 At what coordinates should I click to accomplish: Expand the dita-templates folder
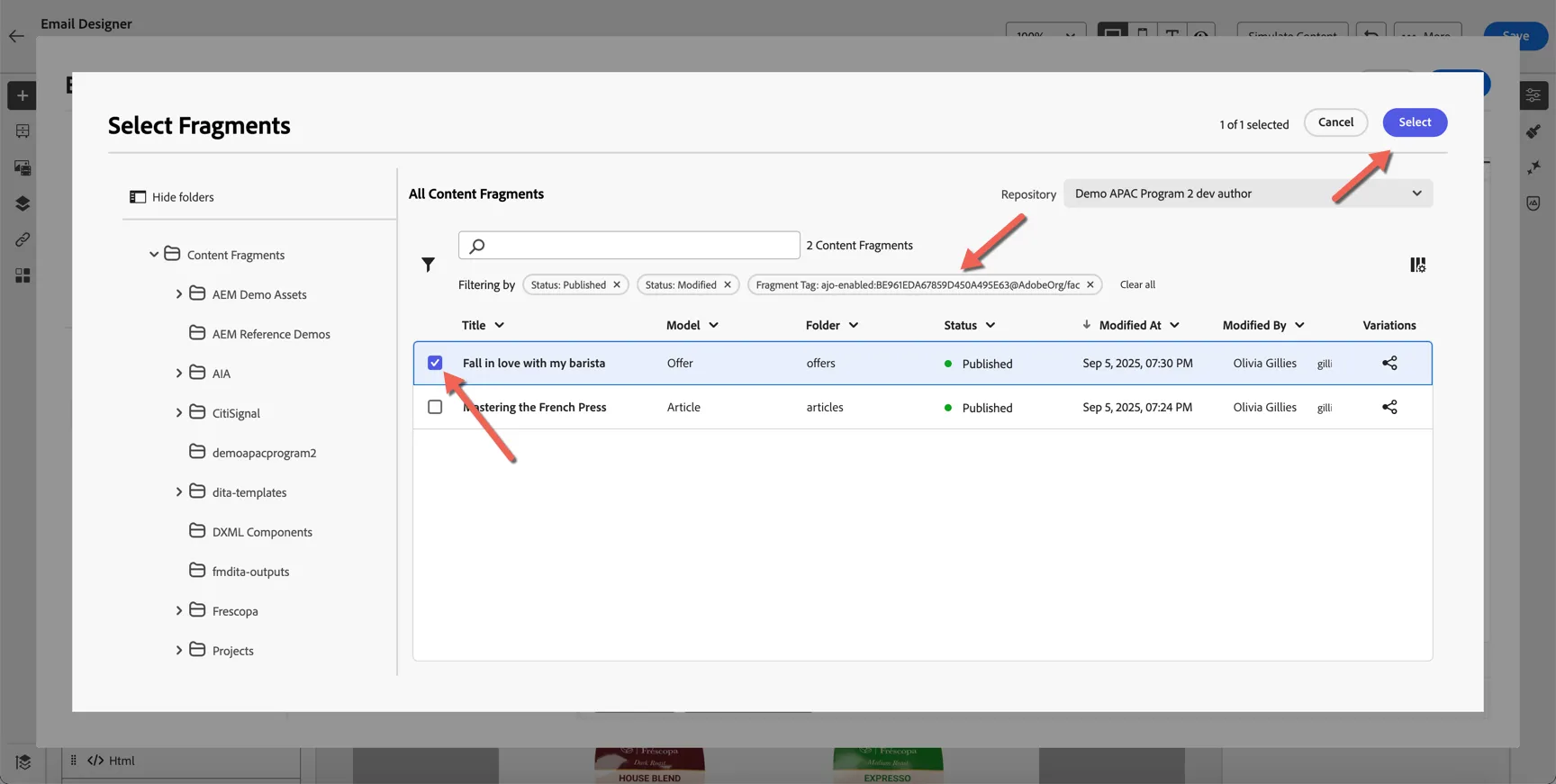pos(178,492)
